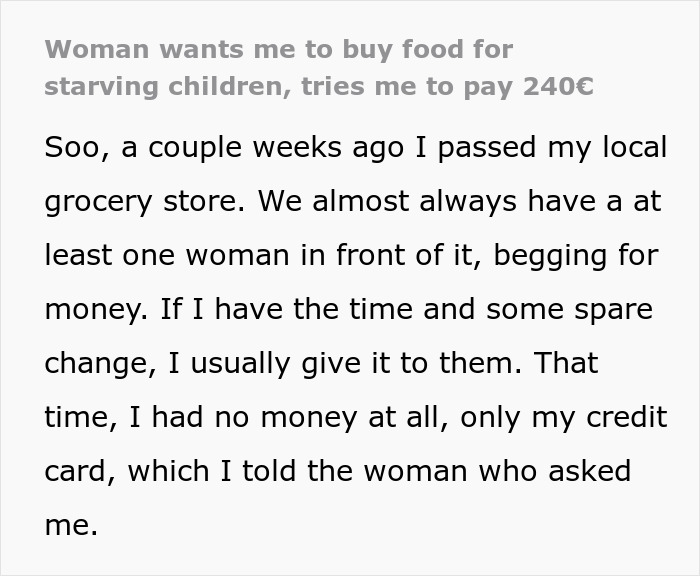Viewport: 700px width, 576px height.
Task: Click the gray post title headline
Action: (320, 67)
